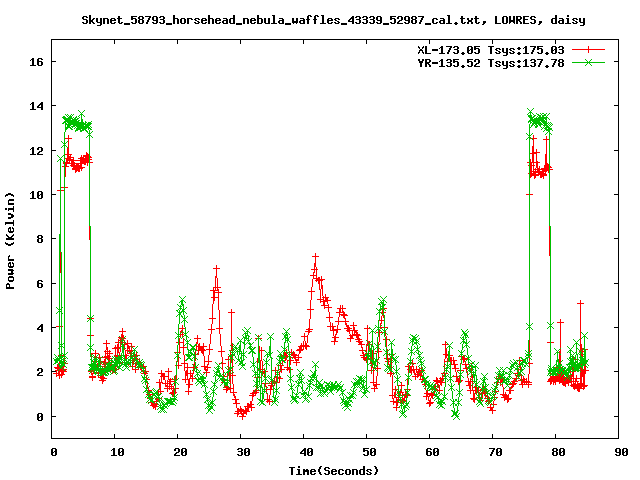The image size is (640, 480).
Task: Click the y-axis tick label 12
Action: coord(36,151)
